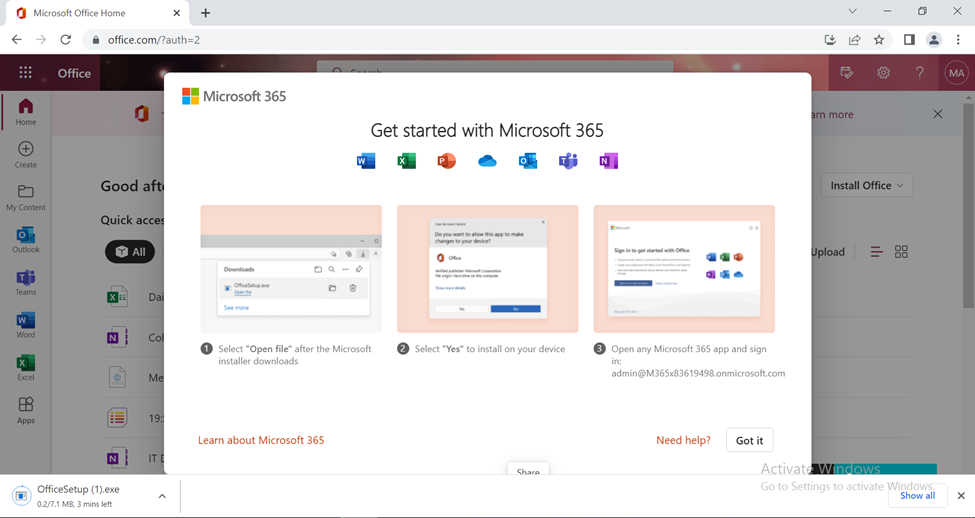Open Apps in the left sidebar
The image size is (975, 518).
point(25,410)
